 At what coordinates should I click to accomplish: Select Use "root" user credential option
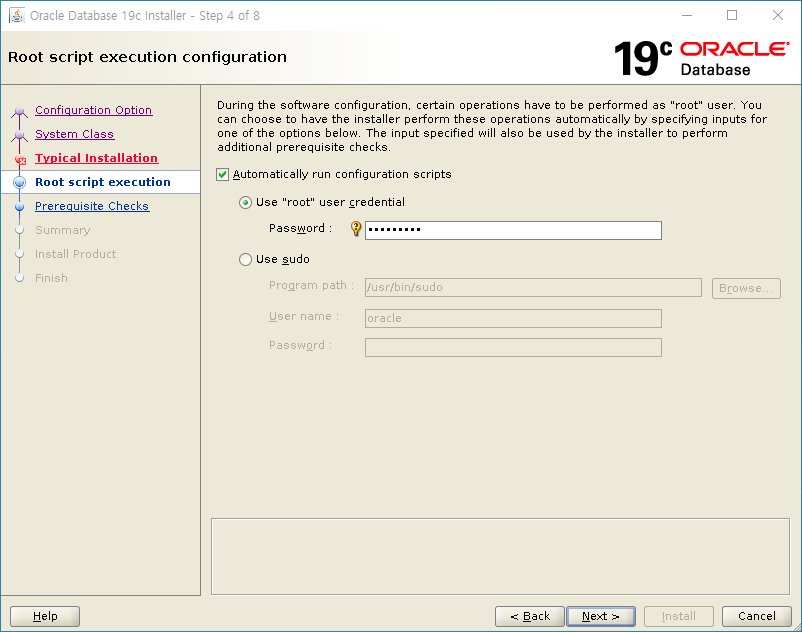(x=246, y=202)
